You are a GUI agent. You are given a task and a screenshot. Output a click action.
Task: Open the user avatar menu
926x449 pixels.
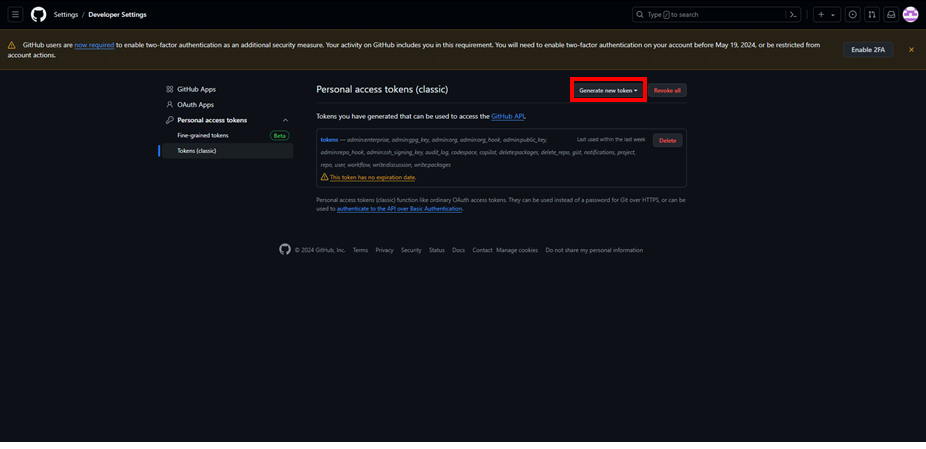pos(911,14)
